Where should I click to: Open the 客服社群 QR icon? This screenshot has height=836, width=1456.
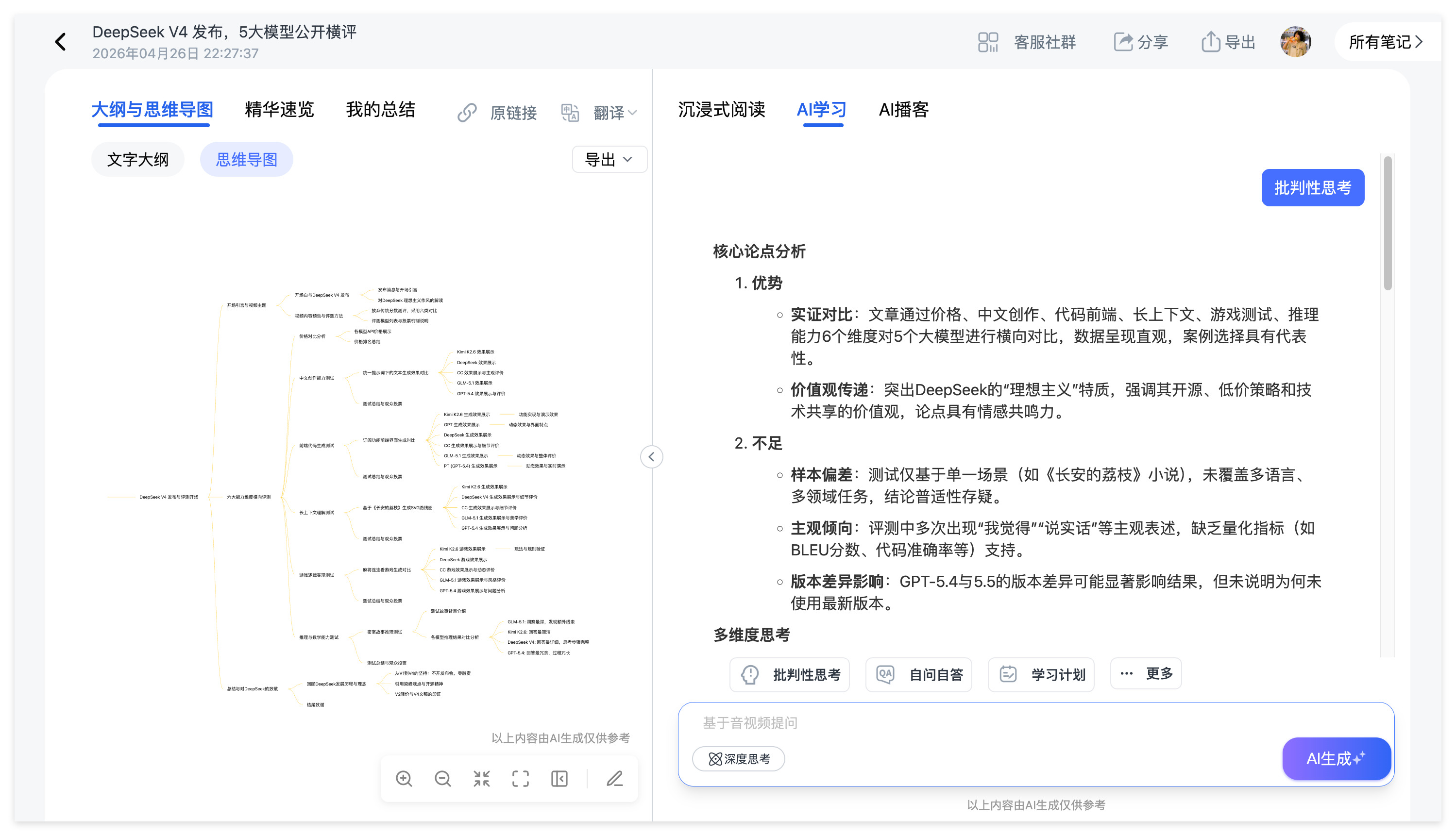point(988,42)
